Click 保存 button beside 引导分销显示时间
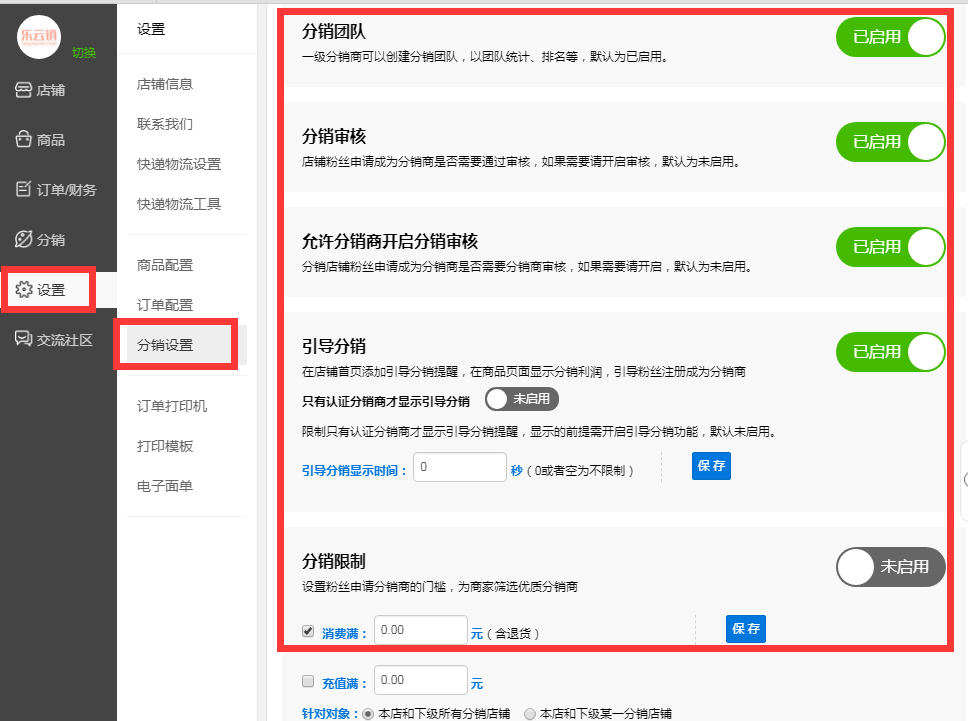968x721 pixels. (x=711, y=467)
